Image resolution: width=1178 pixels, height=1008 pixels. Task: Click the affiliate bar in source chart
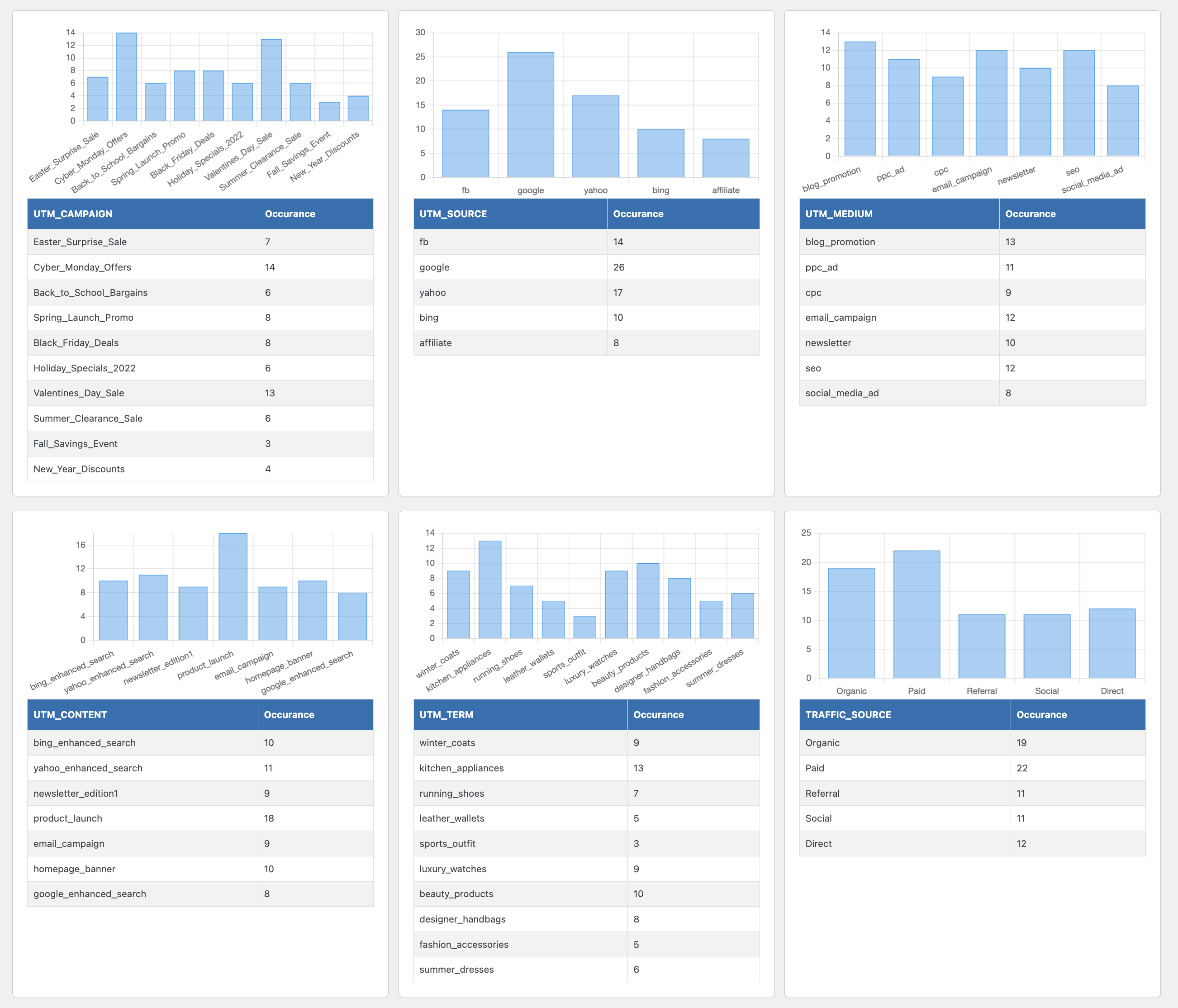click(726, 158)
